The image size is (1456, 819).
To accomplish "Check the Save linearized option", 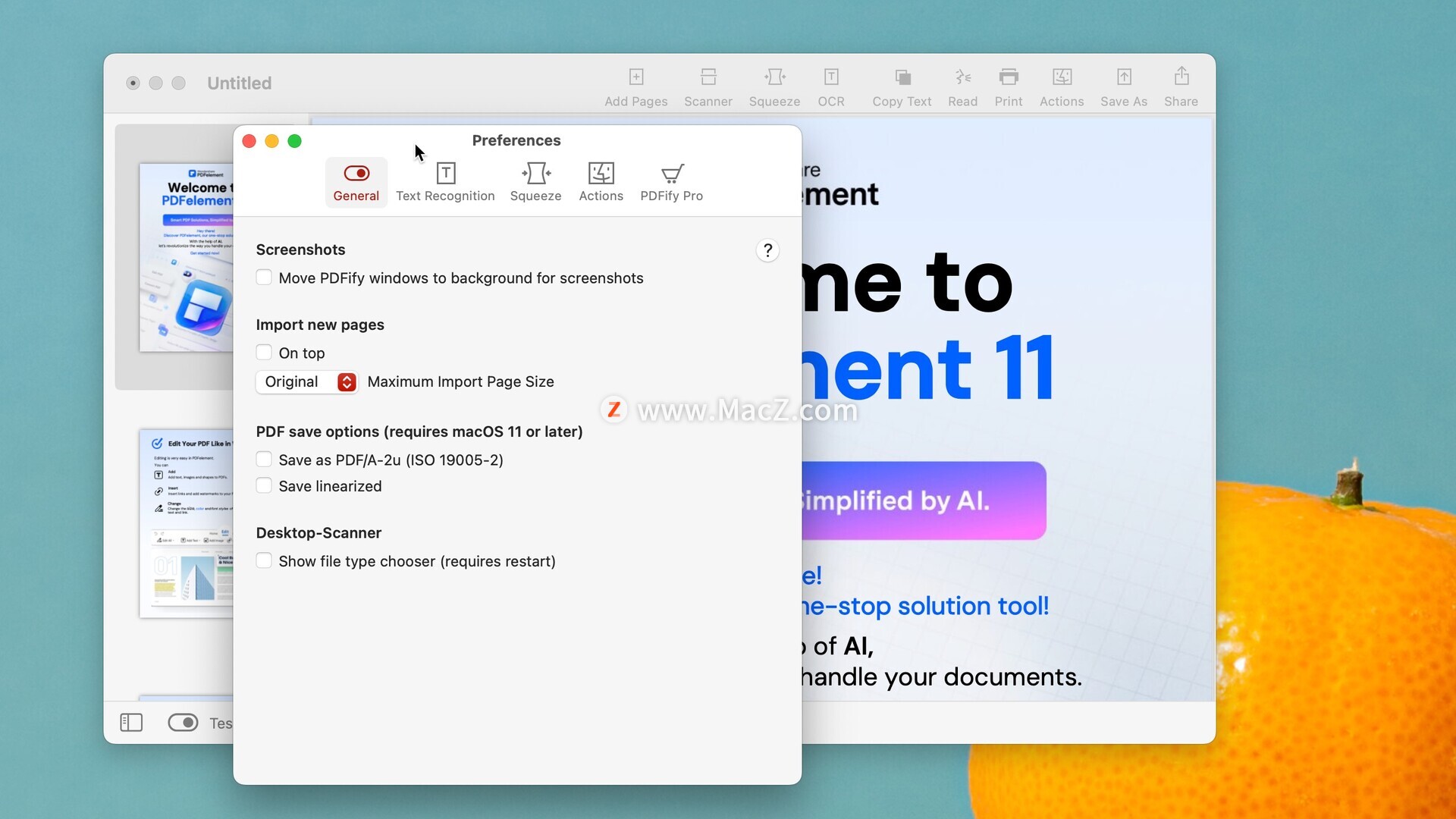I will click(264, 486).
